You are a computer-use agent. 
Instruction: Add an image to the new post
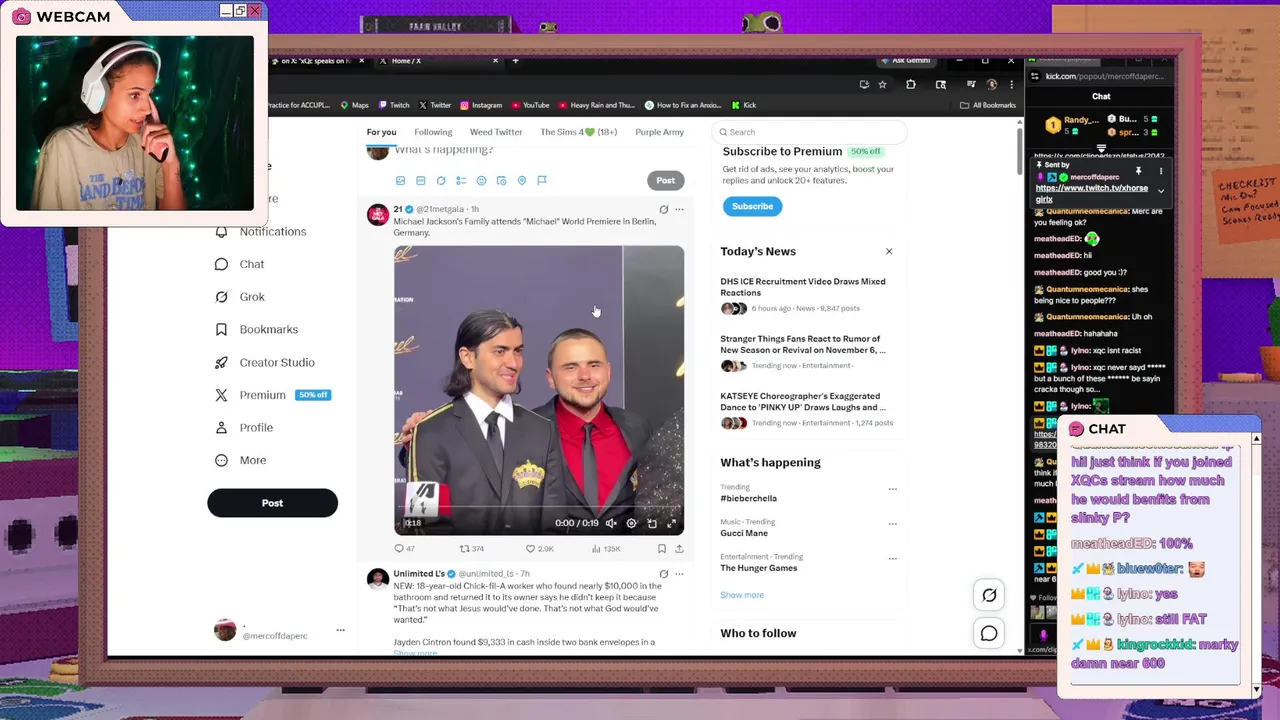(400, 181)
